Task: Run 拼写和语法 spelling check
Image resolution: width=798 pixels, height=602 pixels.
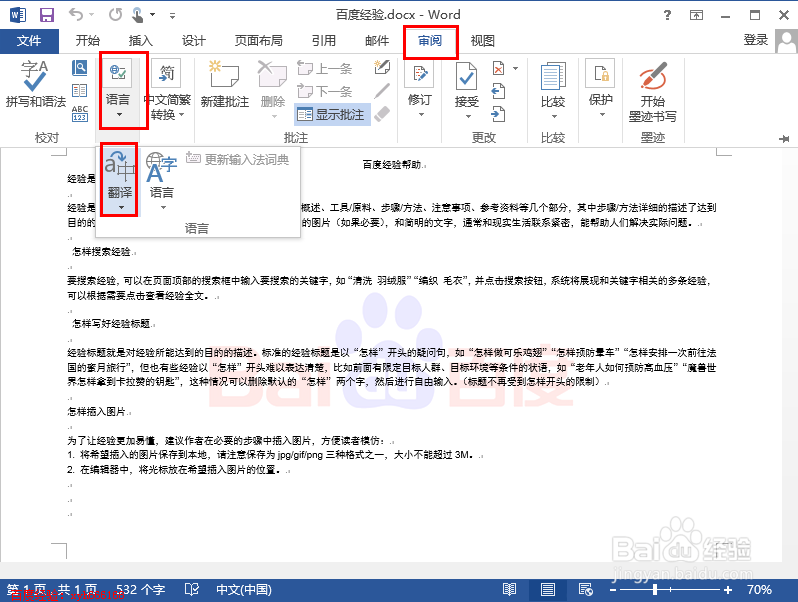Action: point(36,84)
